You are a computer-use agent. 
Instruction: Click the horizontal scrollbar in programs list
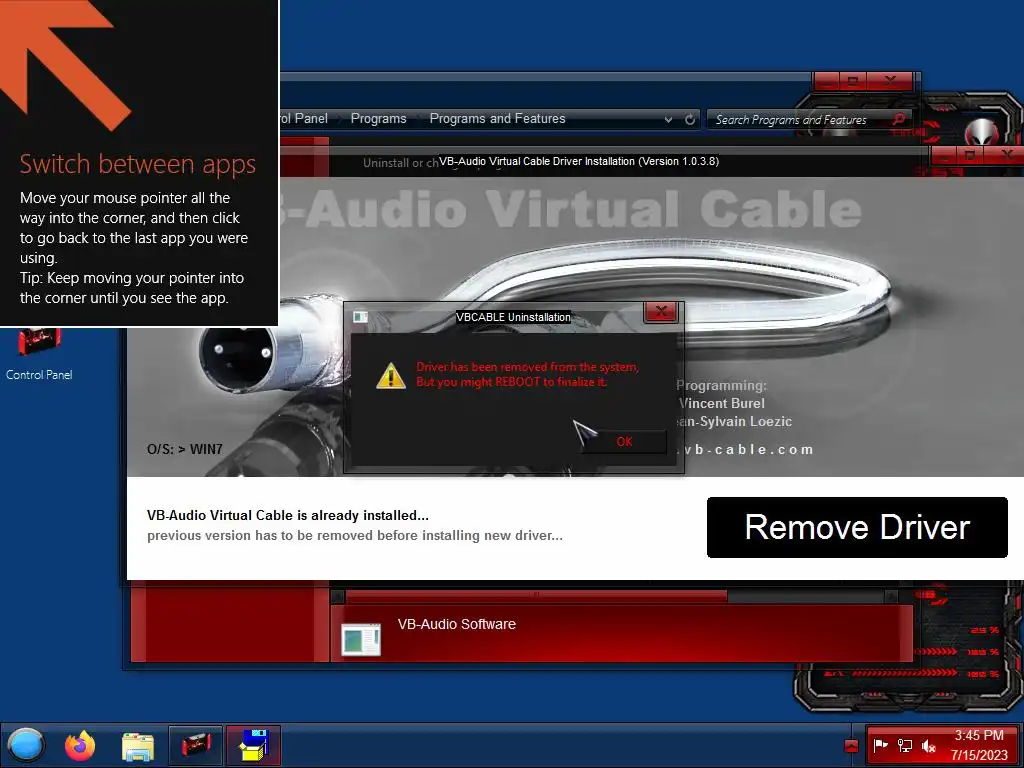(536, 596)
